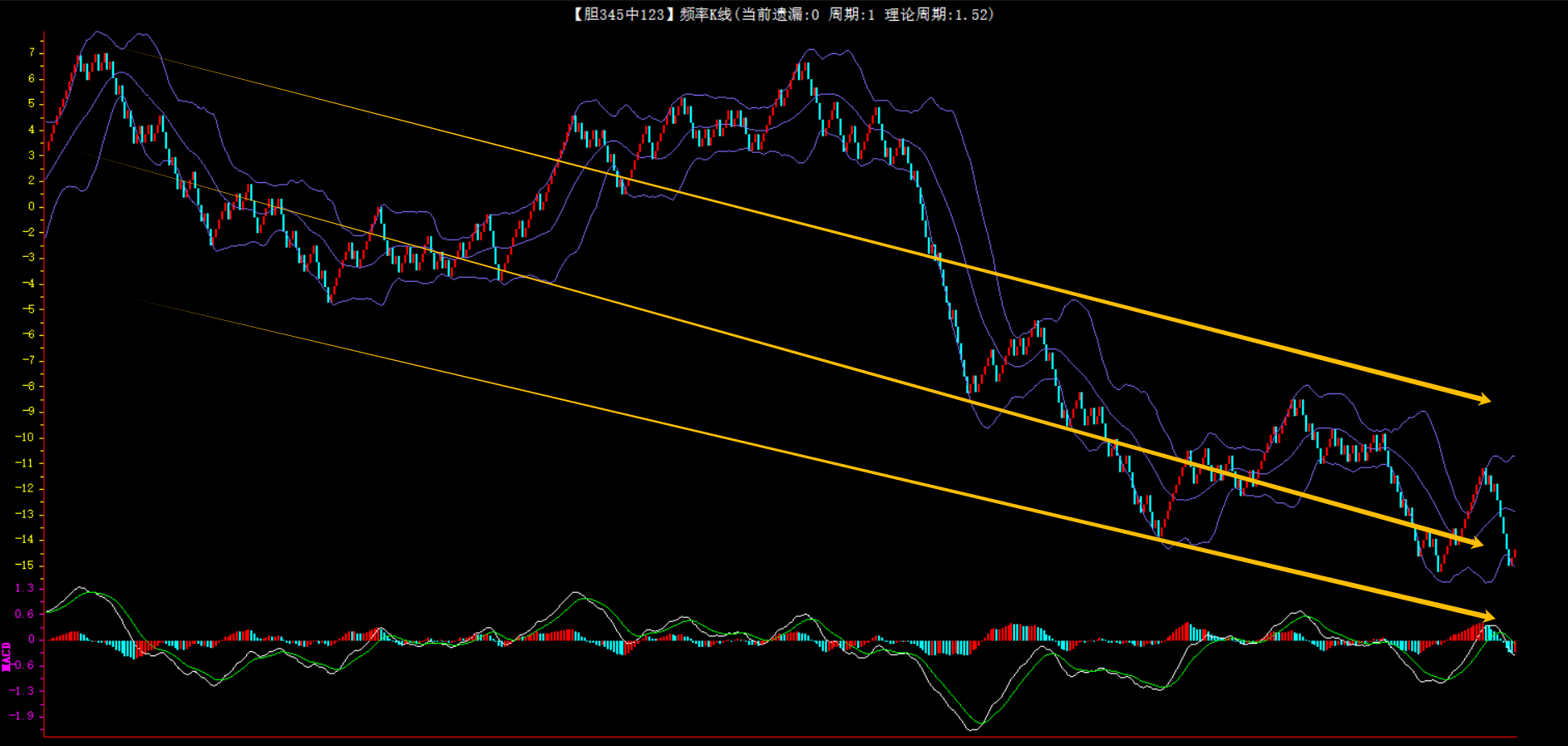Select the chart title 【胆345中123】
This screenshot has height=746, width=1568.
coord(619,14)
